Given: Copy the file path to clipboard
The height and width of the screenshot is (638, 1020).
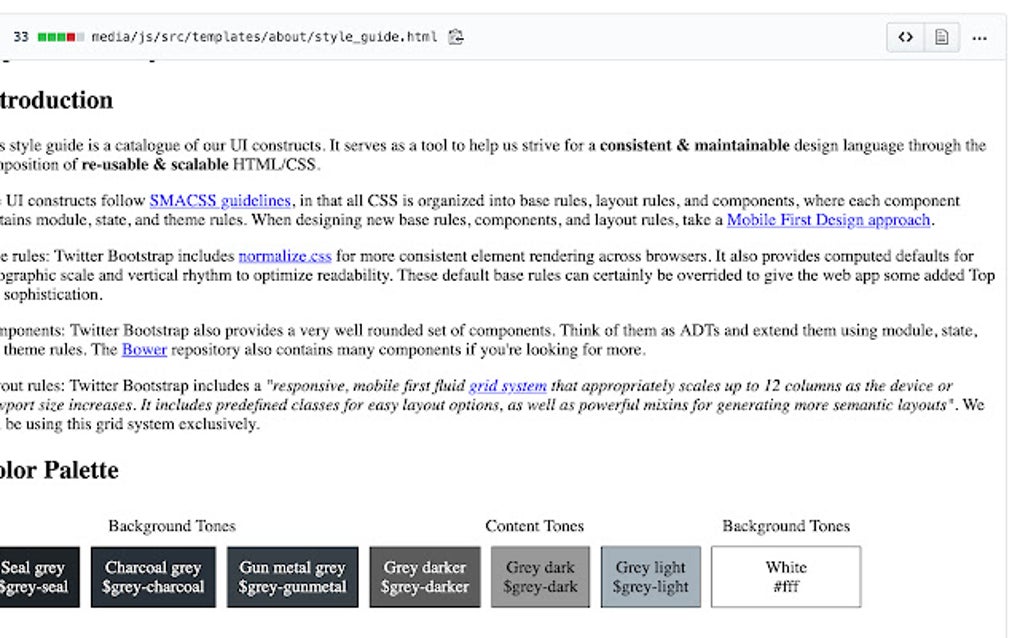Looking at the screenshot, I should (x=455, y=36).
